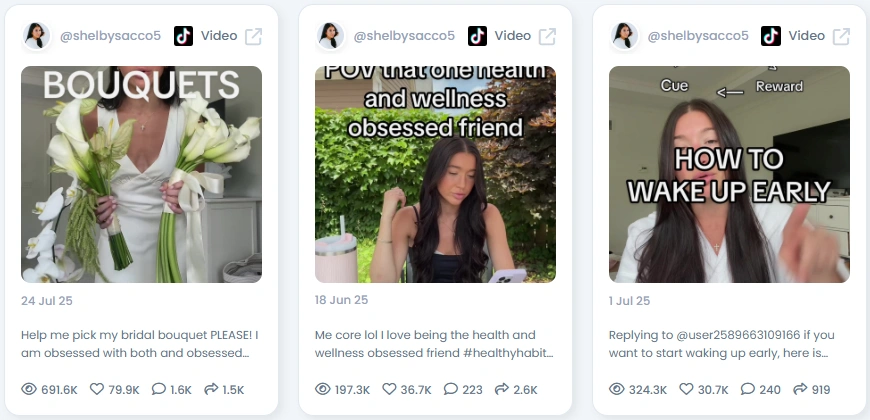
Task: Open external link on bouquets video card
Action: point(254,36)
